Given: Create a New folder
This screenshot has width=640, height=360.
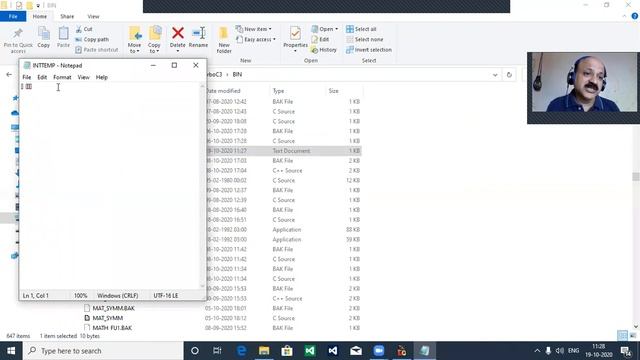Looking at the screenshot, I should pos(224,40).
